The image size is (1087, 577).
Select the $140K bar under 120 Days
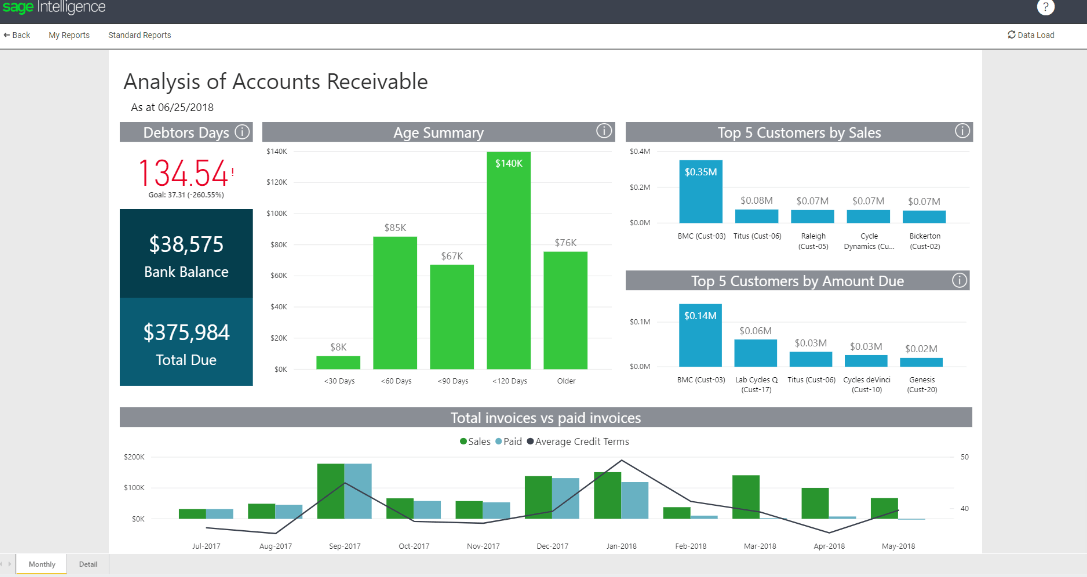coord(509,265)
